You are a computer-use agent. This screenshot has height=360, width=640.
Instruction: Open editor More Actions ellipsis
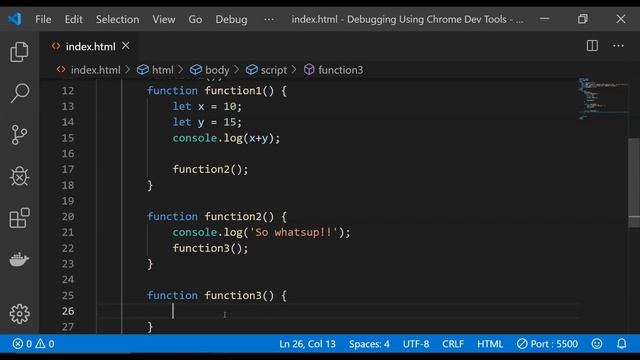pyautogui.click(x=618, y=46)
